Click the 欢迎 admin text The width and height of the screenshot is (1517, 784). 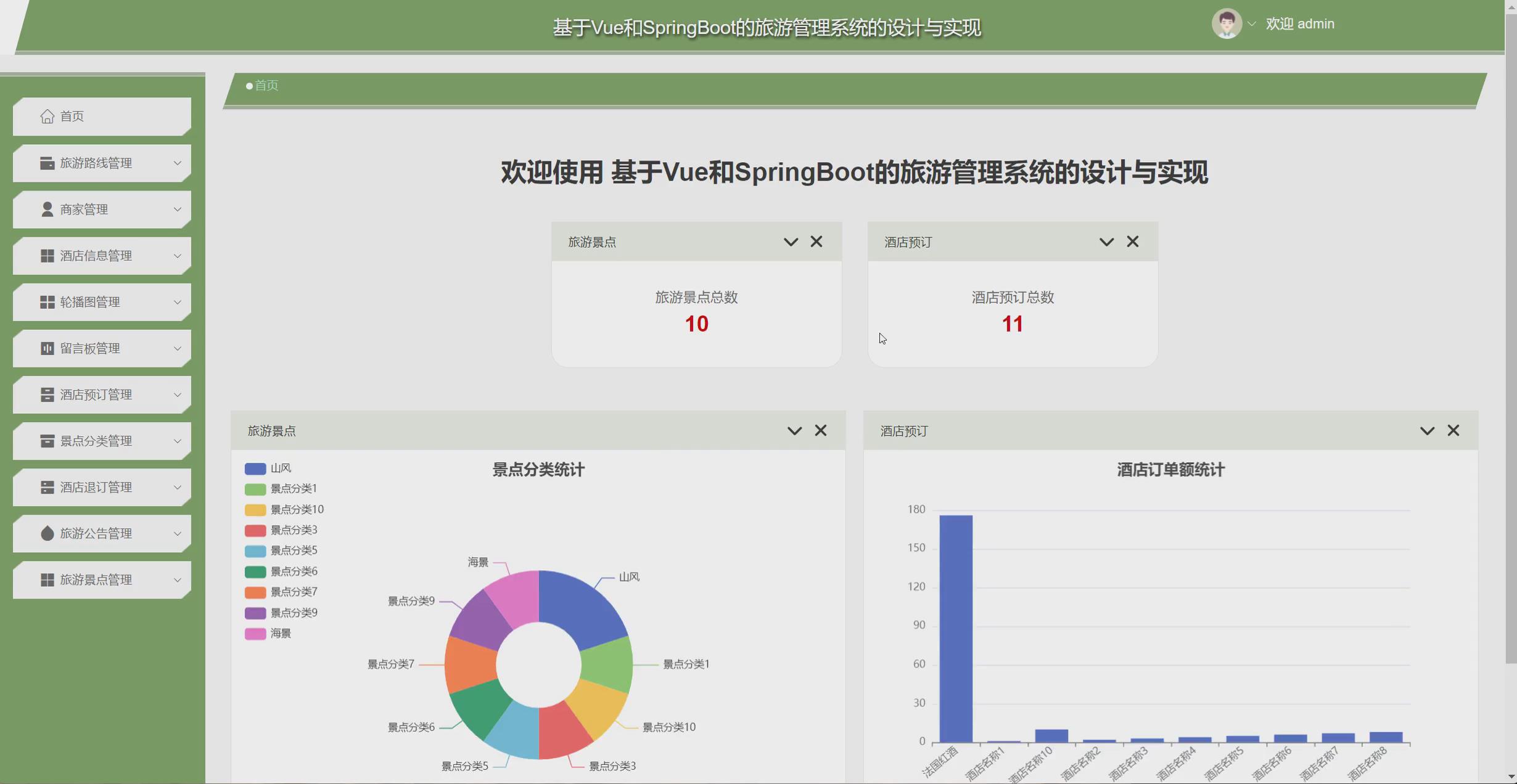pos(1300,23)
